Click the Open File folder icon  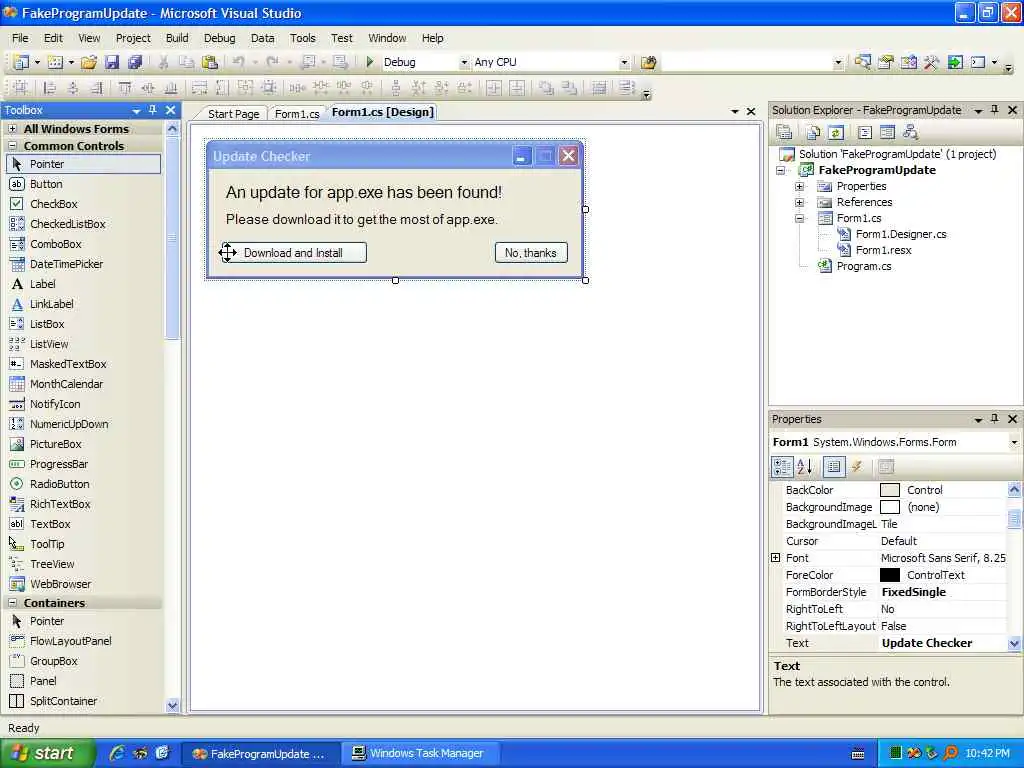(89, 62)
